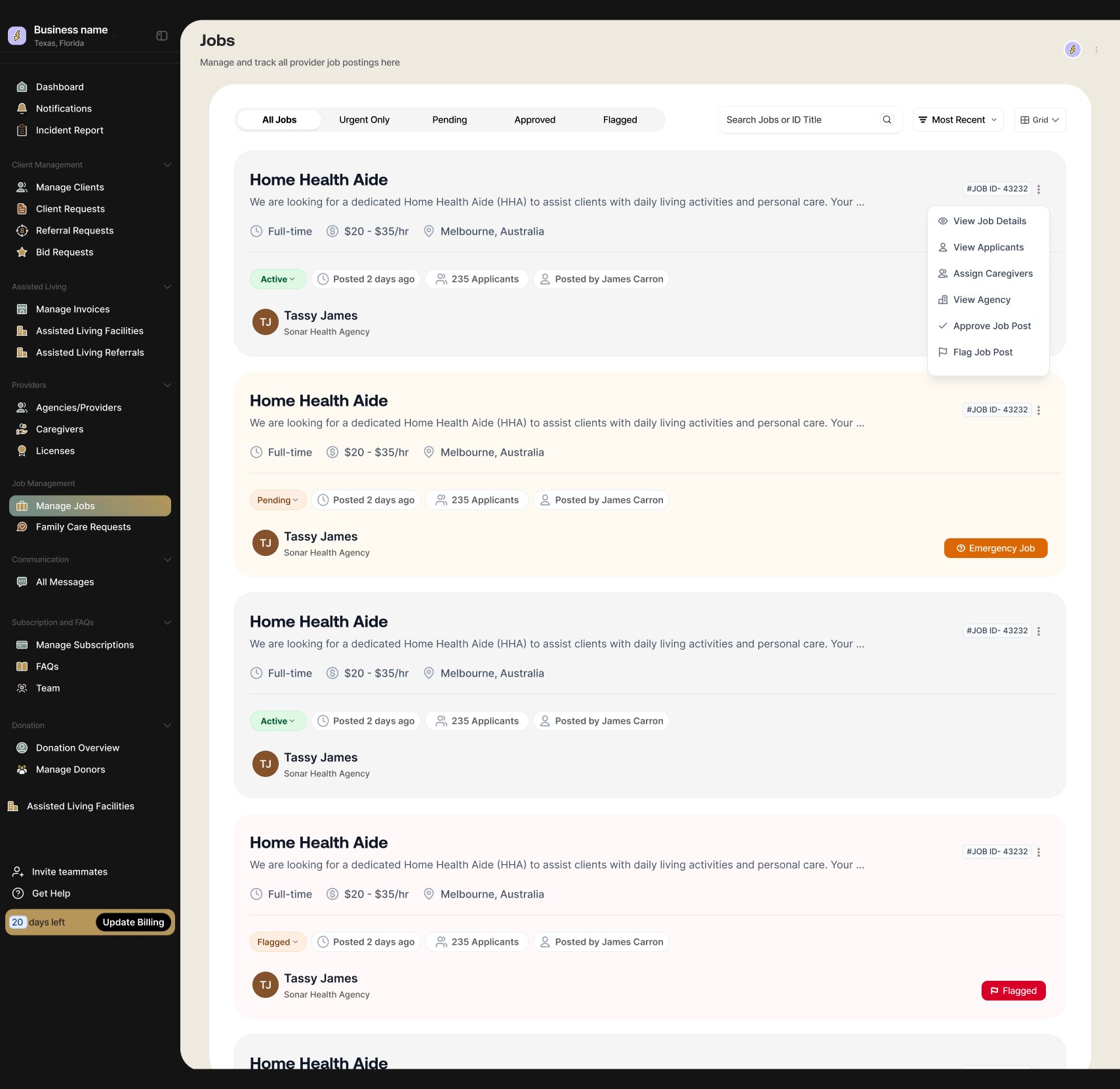The image size is (1120, 1089).
Task: Click the Caregivers icon
Action: 22,429
